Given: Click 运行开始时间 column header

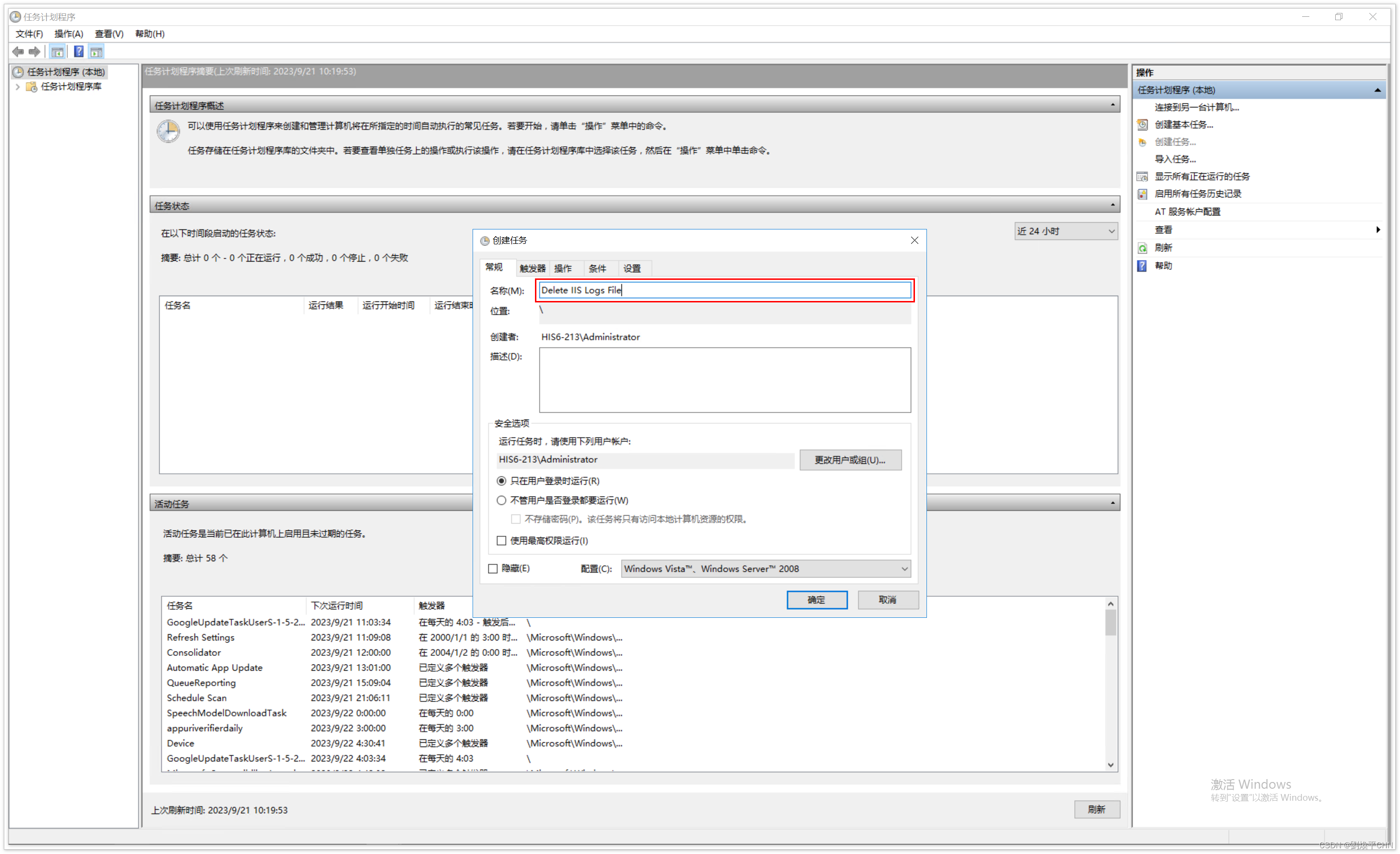Looking at the screenshot, I should coord(393,305).
